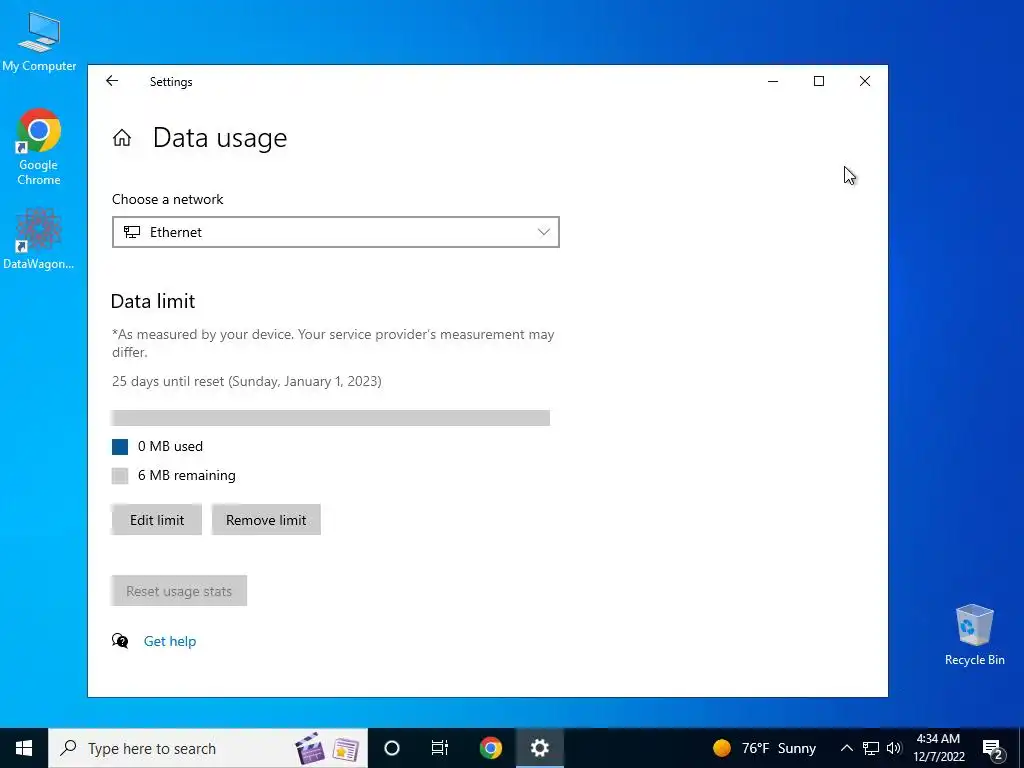
Task: Click the Get help chat icon
Action: coord(120,641)
